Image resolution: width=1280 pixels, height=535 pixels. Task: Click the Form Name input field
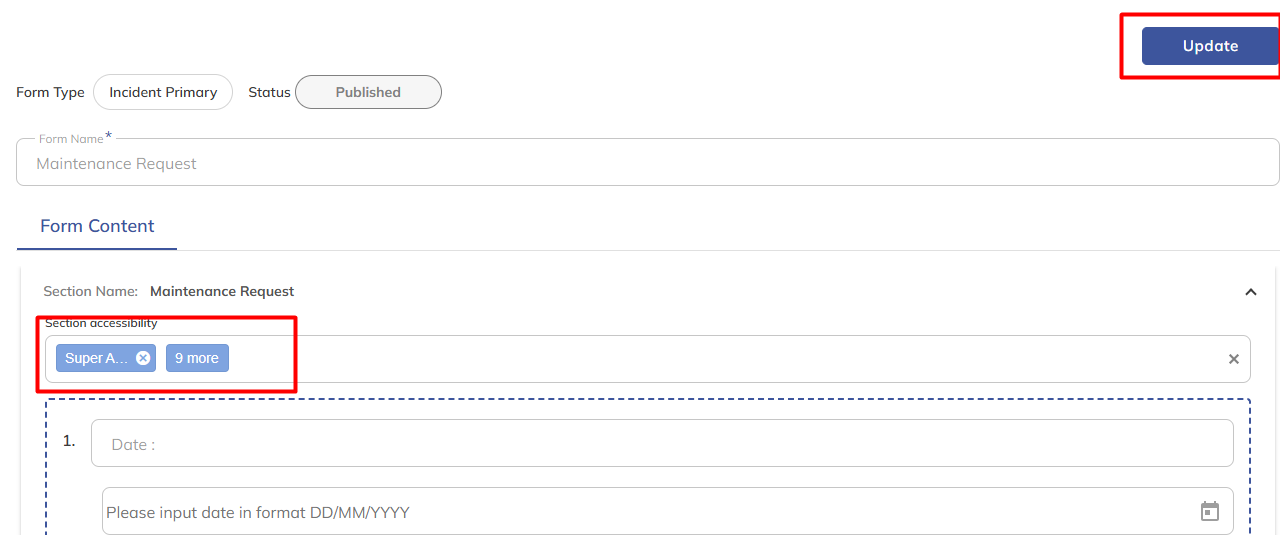[647, 163]
